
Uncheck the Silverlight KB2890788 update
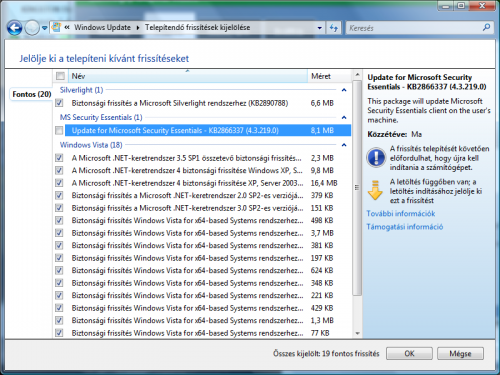(x=59, y=103)
